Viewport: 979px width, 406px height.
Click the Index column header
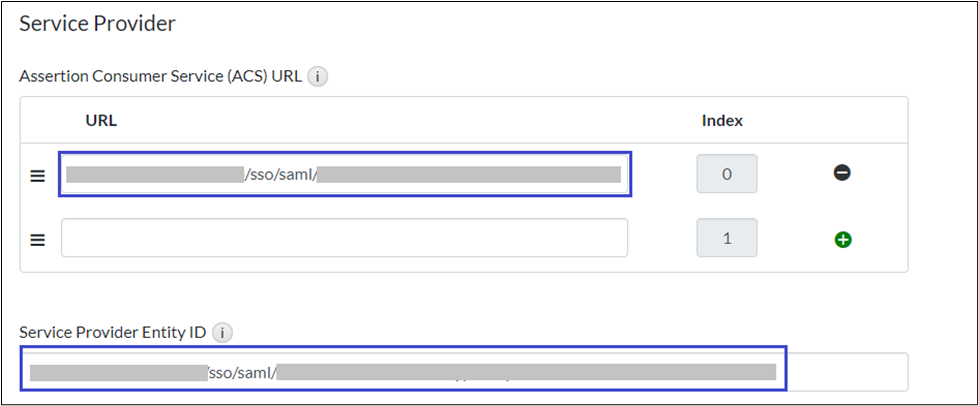coord(722,121)
